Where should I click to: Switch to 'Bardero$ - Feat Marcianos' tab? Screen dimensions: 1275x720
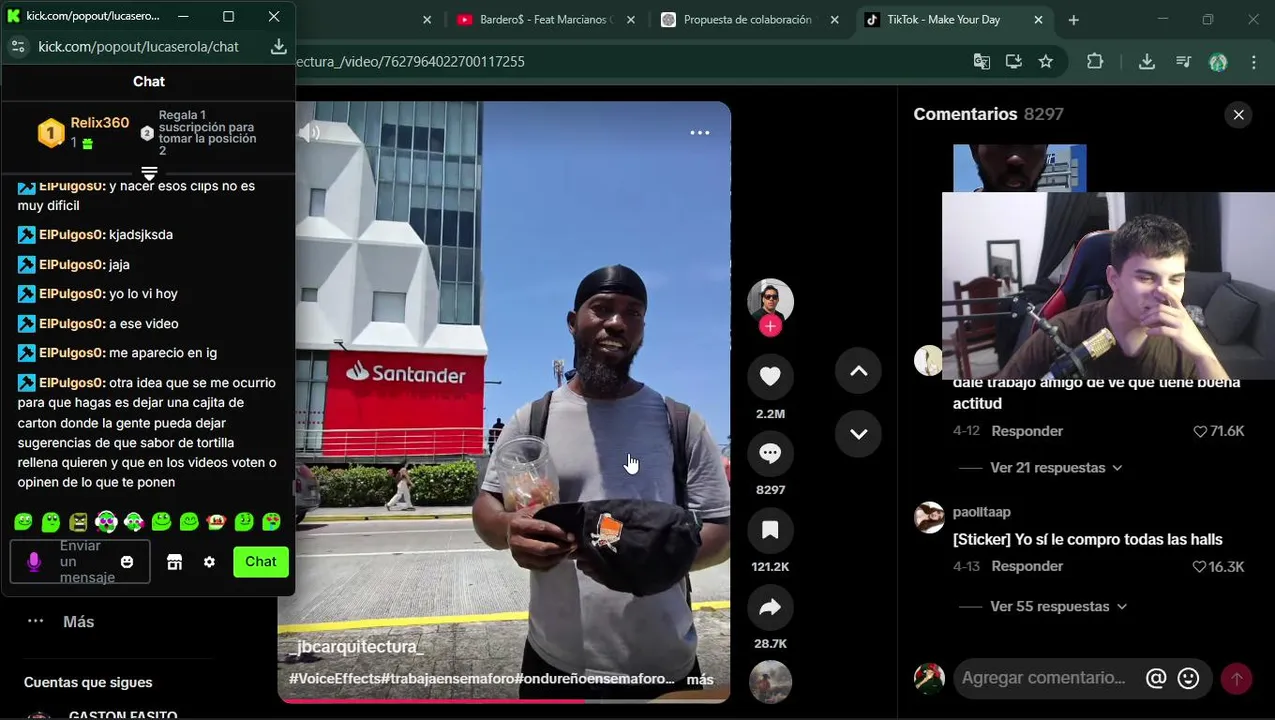tap(546, 20)
